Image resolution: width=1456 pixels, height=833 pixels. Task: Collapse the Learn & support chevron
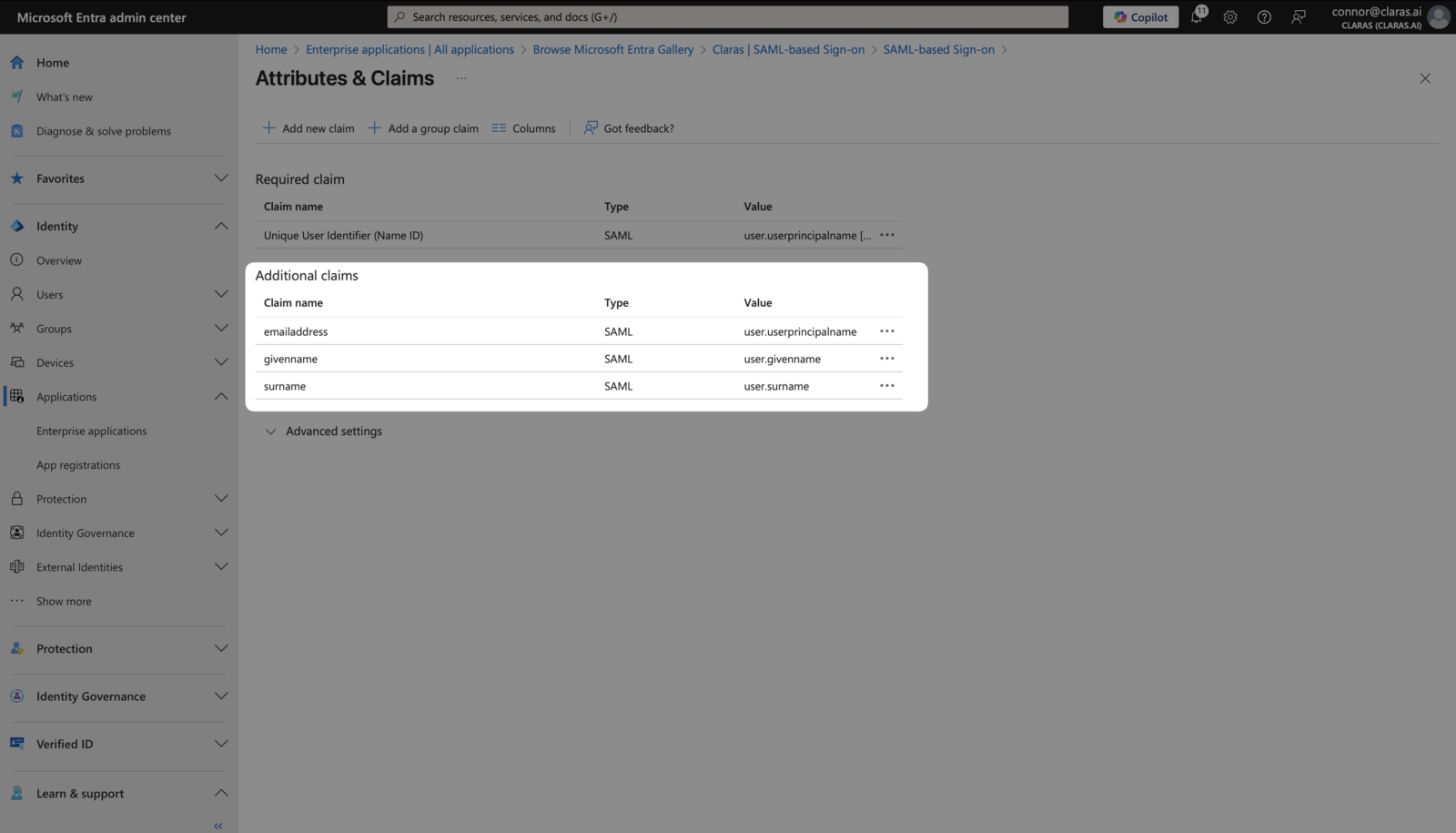[221, 793]
